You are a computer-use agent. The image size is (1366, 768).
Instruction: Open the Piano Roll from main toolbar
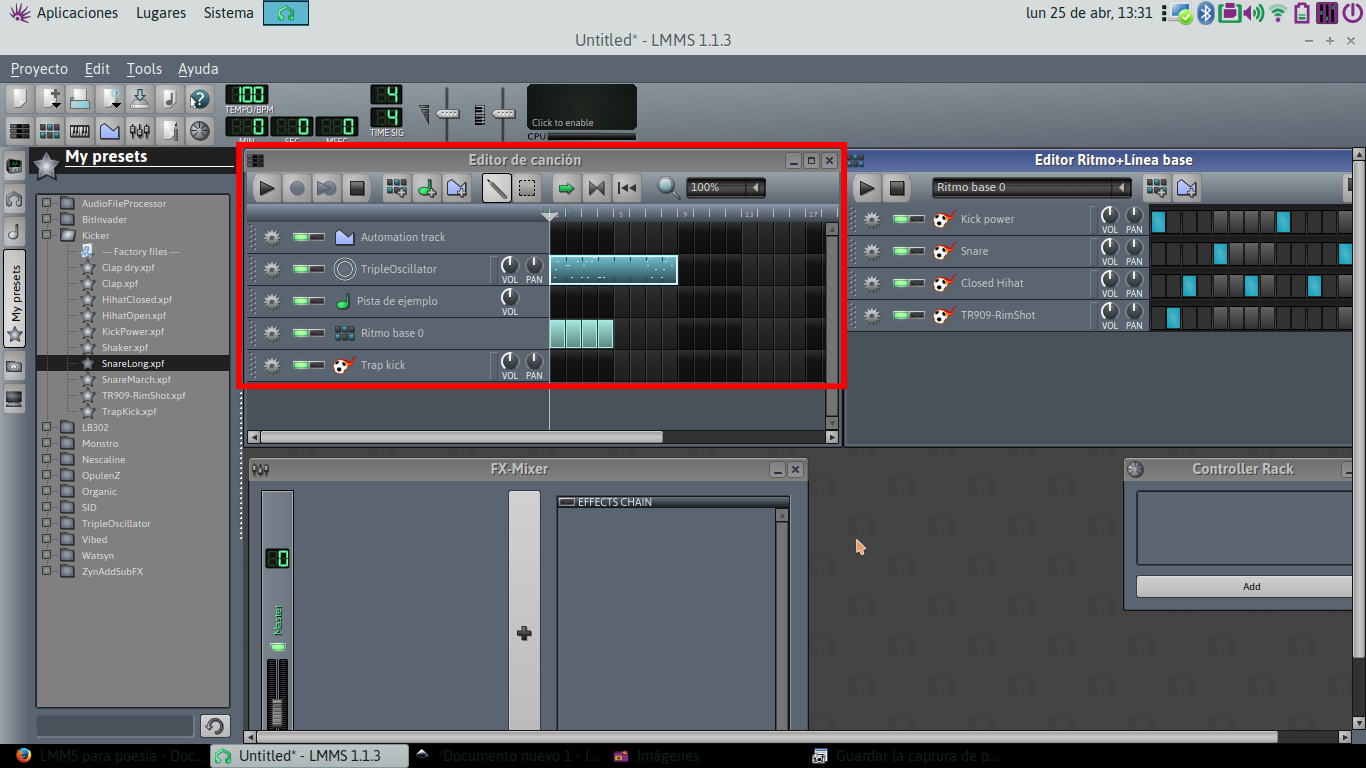click(80, 131)
